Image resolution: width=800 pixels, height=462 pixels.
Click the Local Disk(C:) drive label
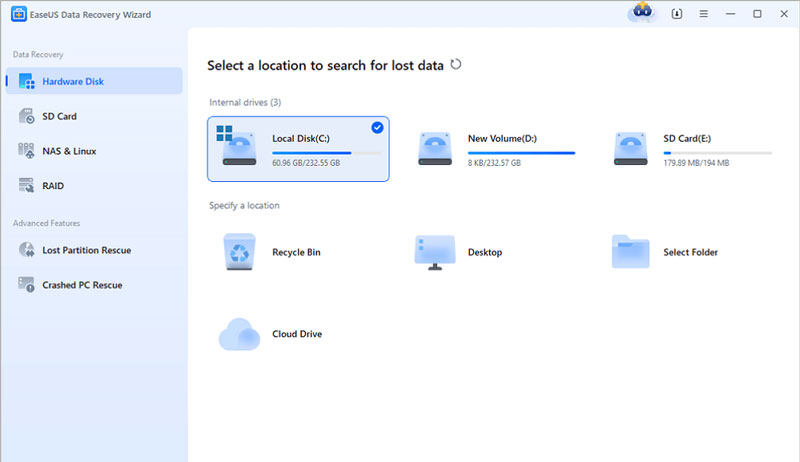click(303, 138)
